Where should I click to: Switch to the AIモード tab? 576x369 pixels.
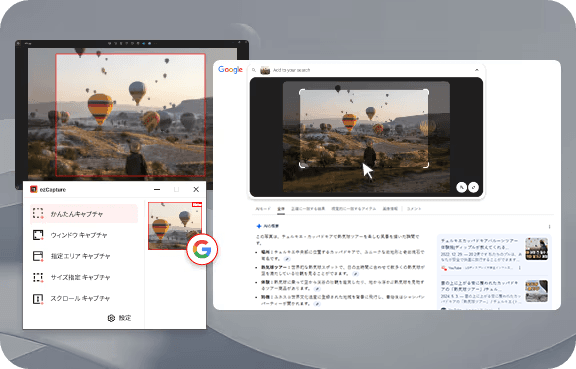(x=263, y=209)
